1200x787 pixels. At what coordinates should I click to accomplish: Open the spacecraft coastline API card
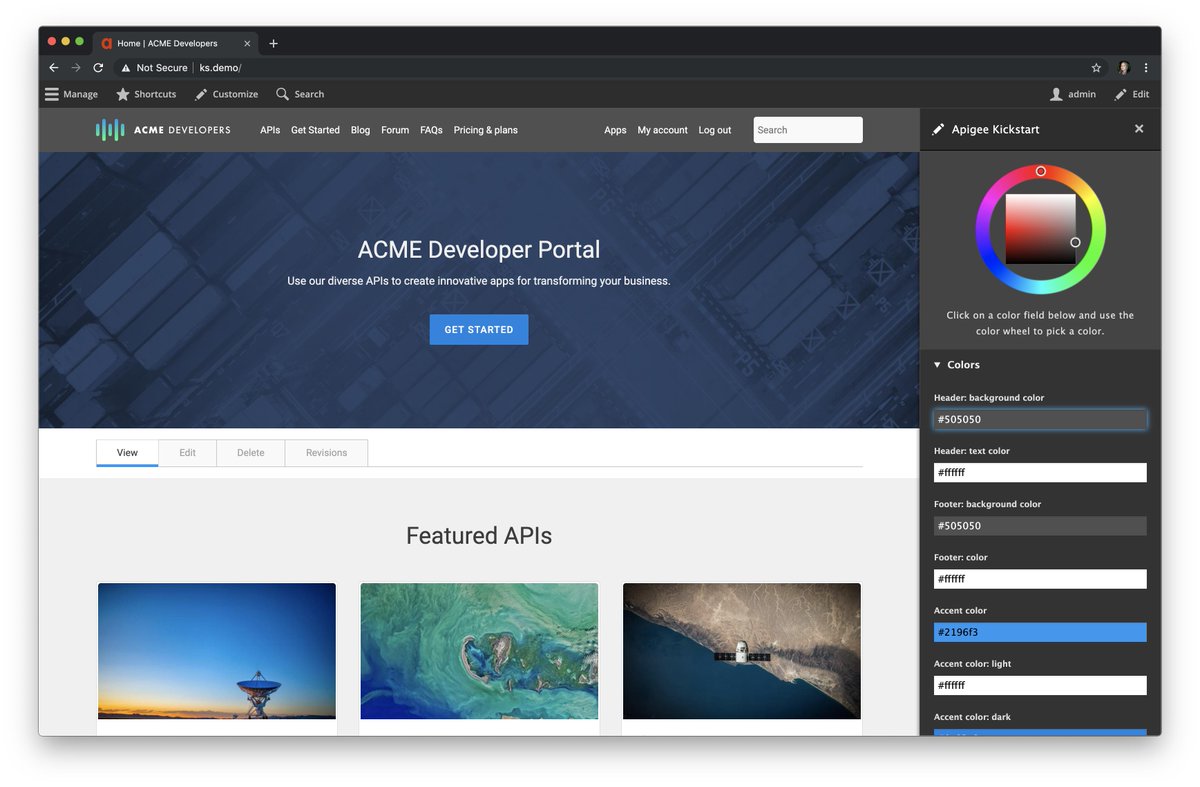tap(742, 651)
